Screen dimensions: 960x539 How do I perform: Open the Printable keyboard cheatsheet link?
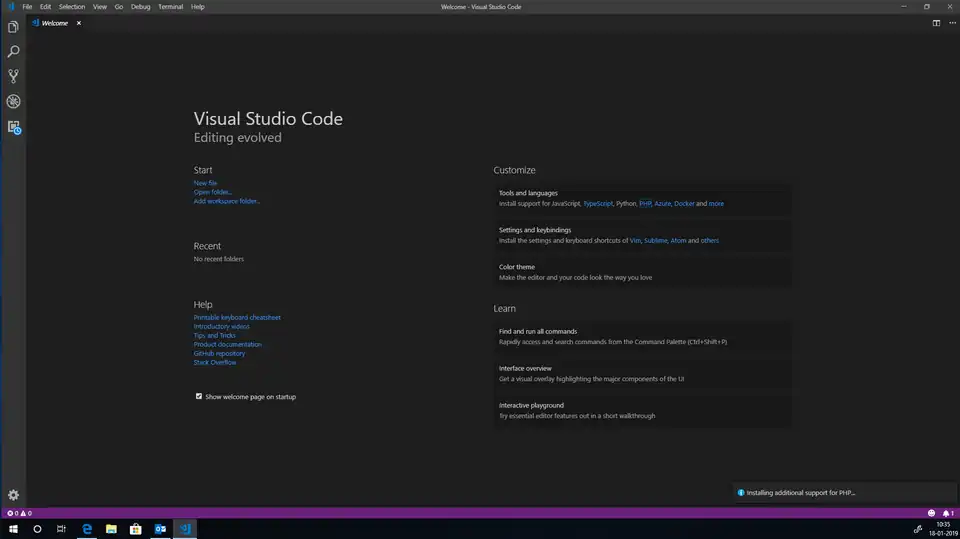[237, 317]
